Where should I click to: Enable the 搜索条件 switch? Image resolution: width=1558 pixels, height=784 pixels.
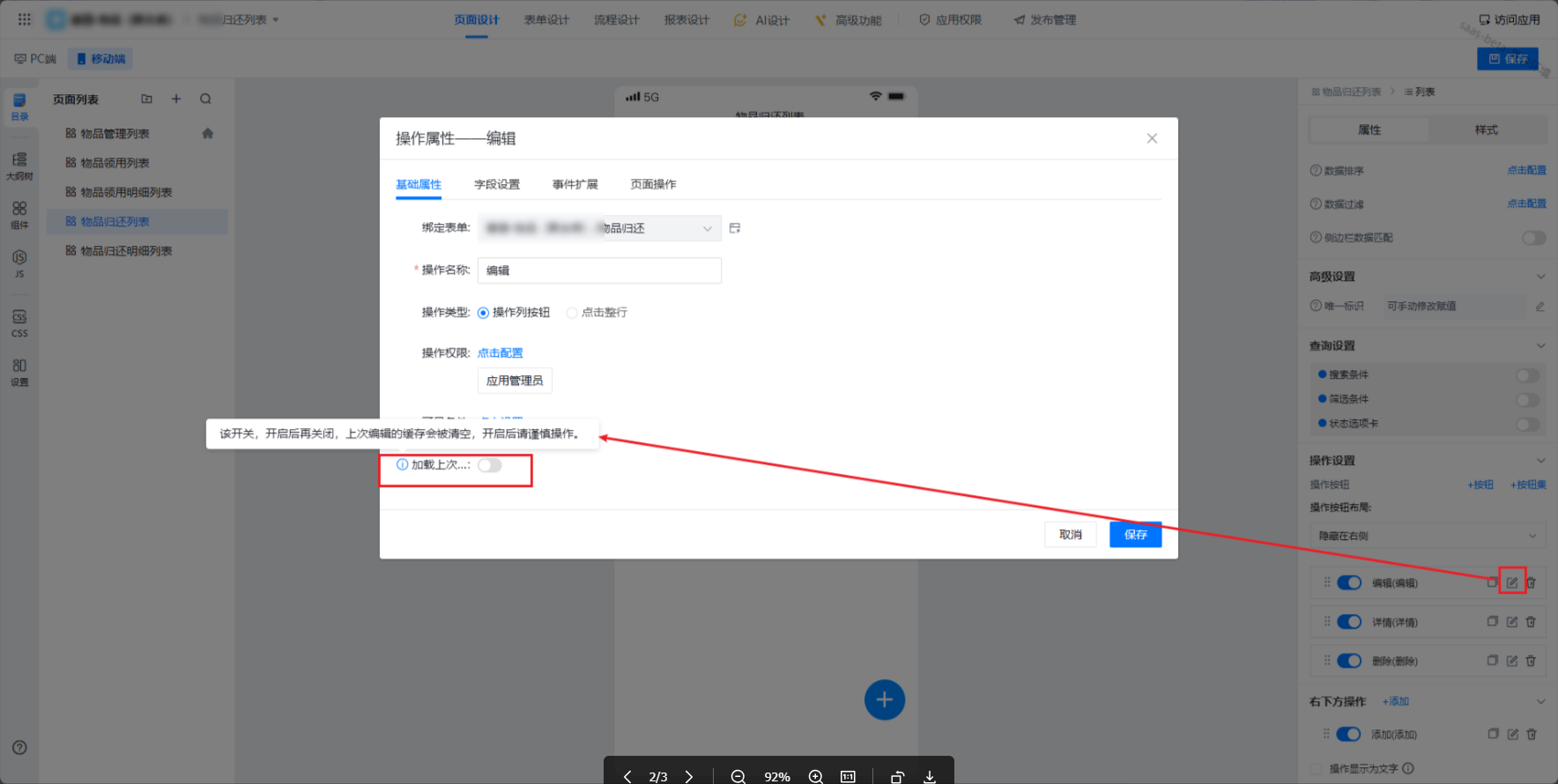(x=1527, y=375)
